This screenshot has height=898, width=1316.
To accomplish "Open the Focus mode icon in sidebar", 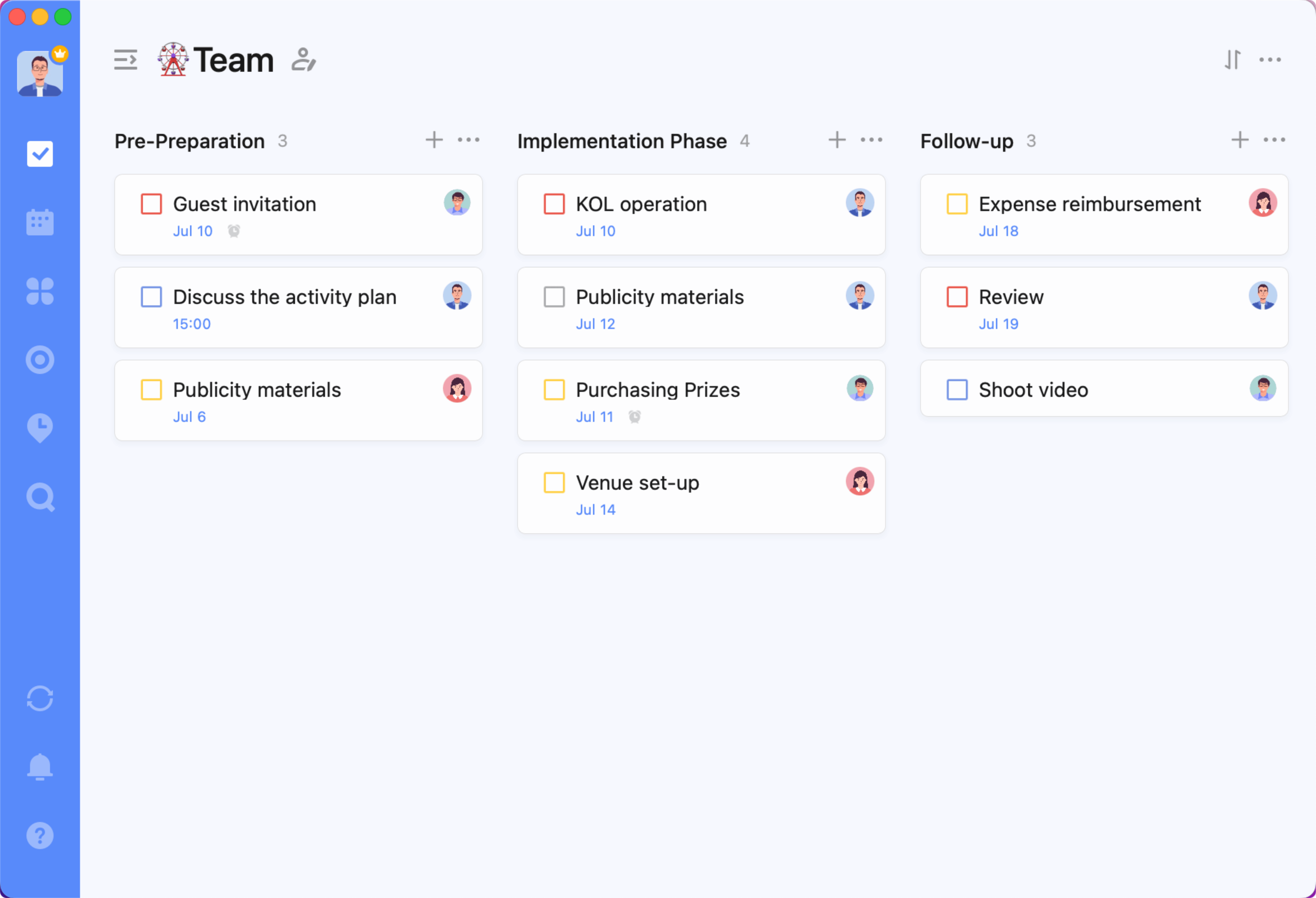I will (40, 359).
